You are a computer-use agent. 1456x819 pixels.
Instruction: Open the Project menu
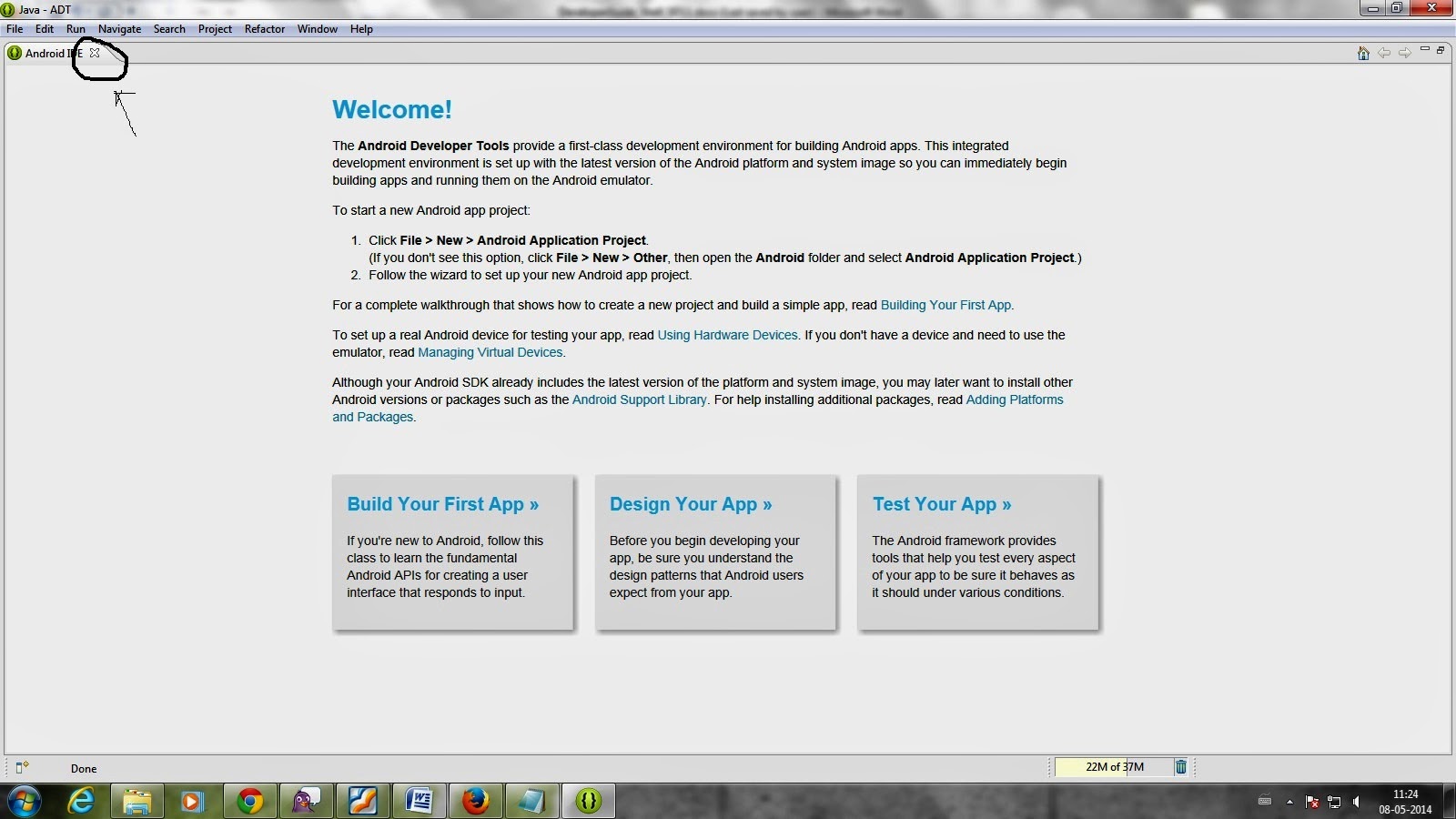[215, 29]
